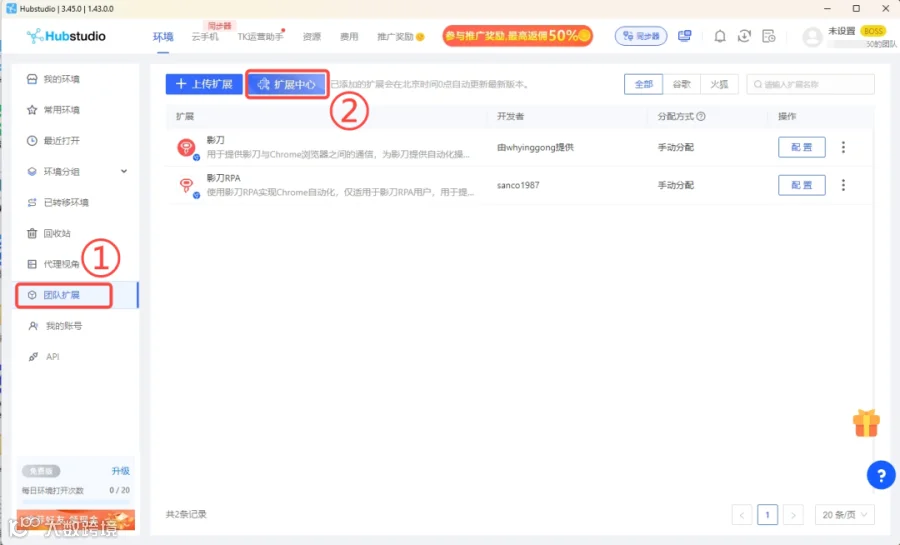Click the gift box icon
Viewport: 900px width, 545px height.
coord(866,423)
